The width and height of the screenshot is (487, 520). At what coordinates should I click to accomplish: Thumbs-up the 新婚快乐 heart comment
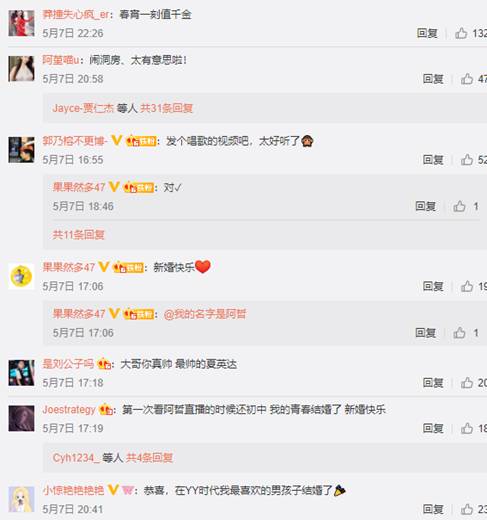[x=467, y=286]
